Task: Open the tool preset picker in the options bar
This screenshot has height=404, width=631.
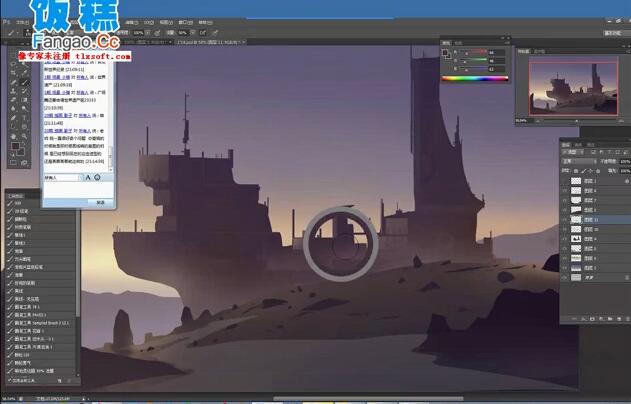Action: pyautogui.click(x=12, y=33)
